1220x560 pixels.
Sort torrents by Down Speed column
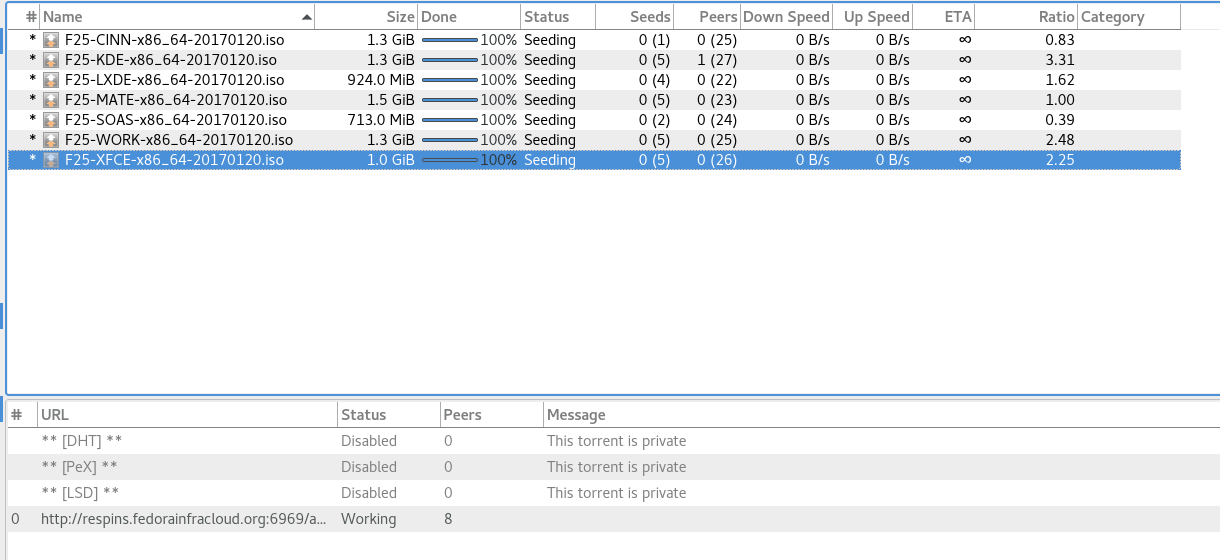point(786,17)
